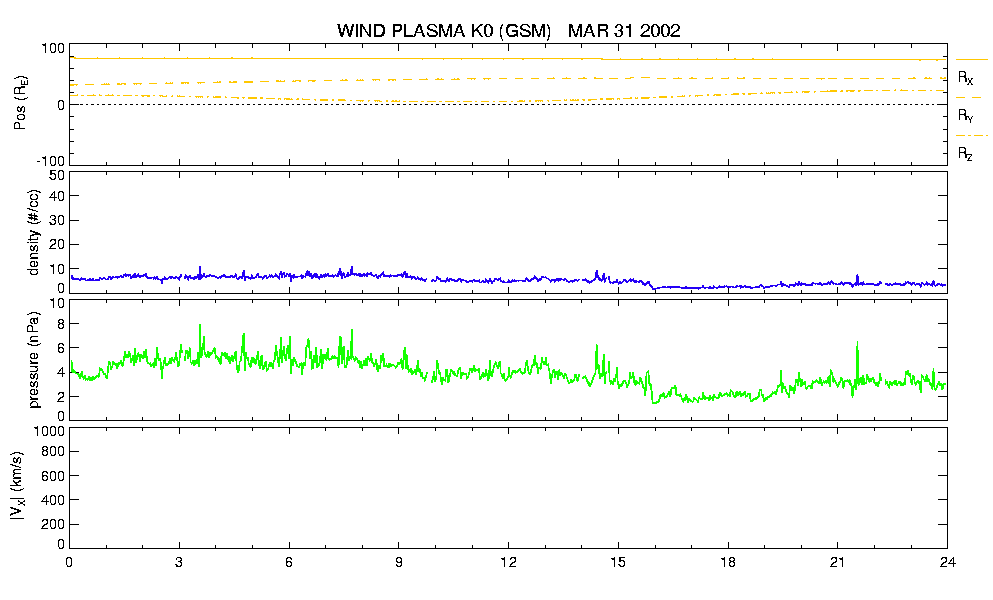Click the 800 tick on velocity axis
The width and height of the screenshot is (993, 600).
(x=53, y=452)
